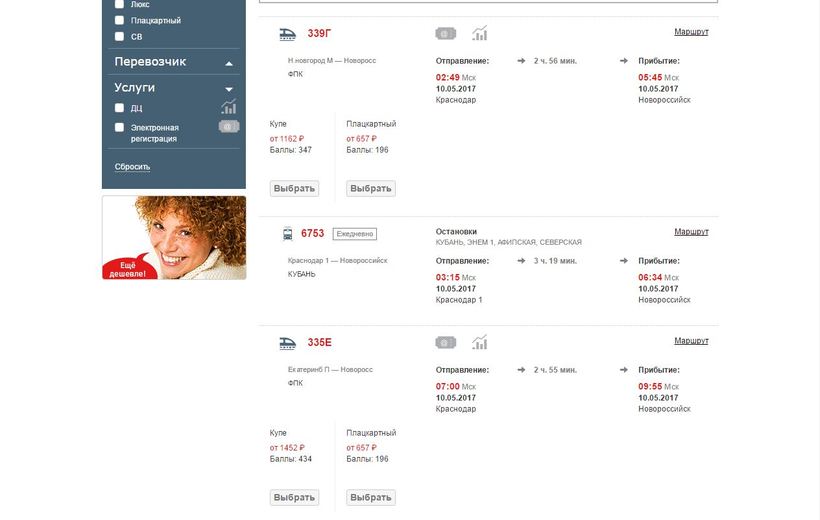Click the dynamic pricing chart icon for train 335Е
The height and width of the screenshot is (520, 820).
click(x=480, y=343)
